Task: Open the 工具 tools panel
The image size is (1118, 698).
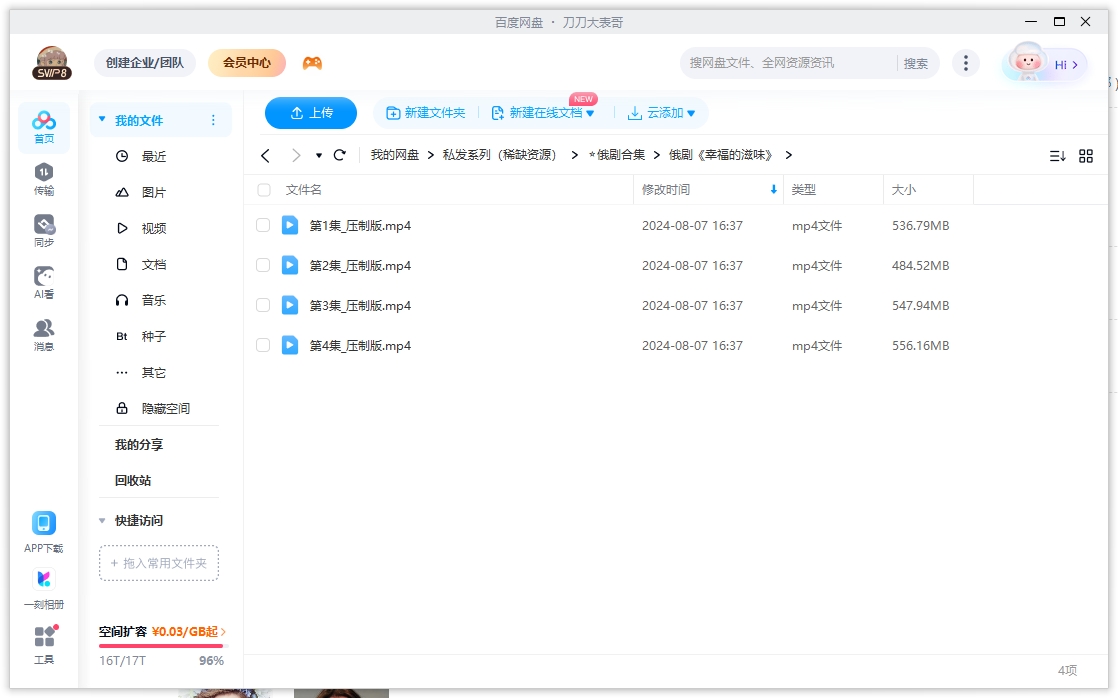Action: coord(43,640)
